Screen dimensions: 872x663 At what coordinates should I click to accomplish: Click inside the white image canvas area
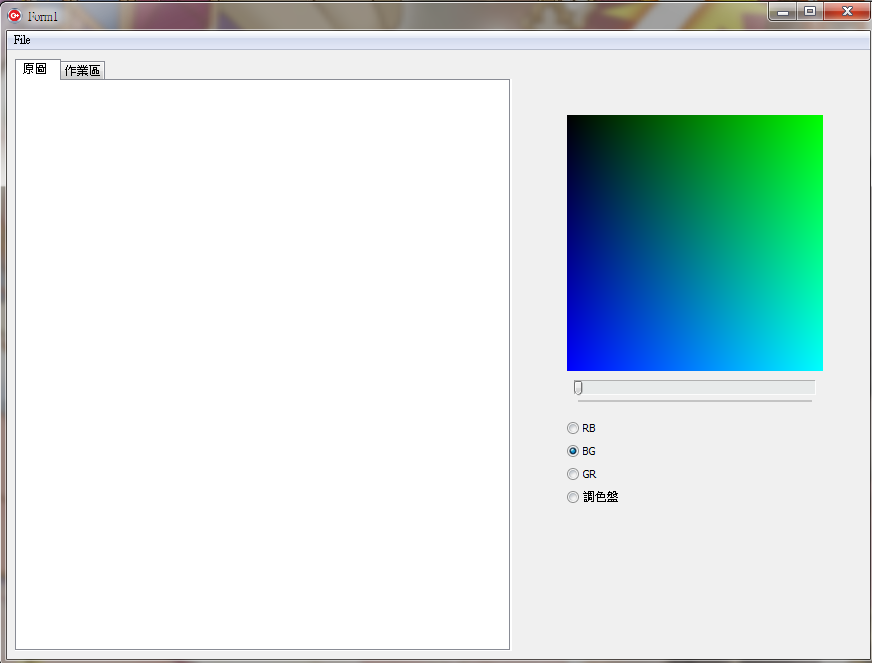(262, 364)
